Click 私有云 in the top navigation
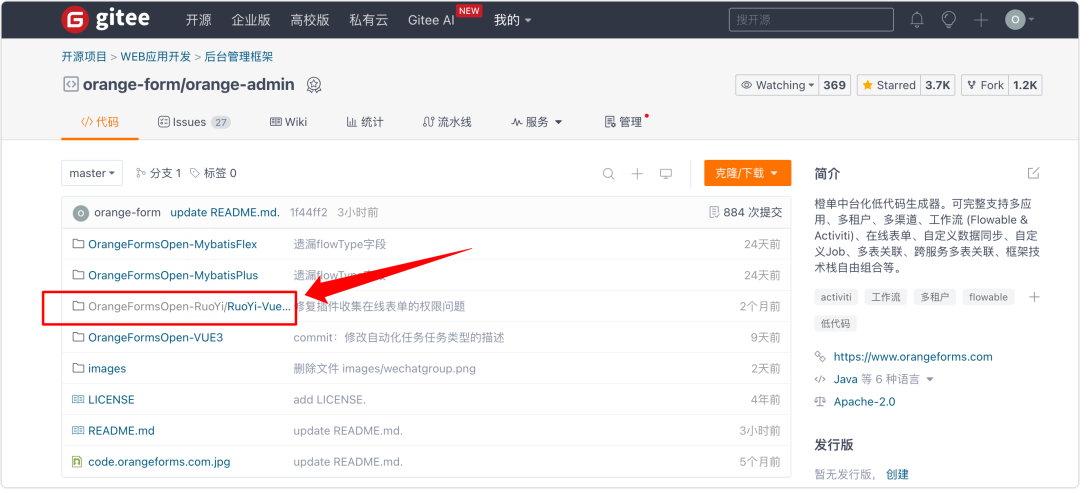The image size is (1080, 489). (x=368, y=20)
